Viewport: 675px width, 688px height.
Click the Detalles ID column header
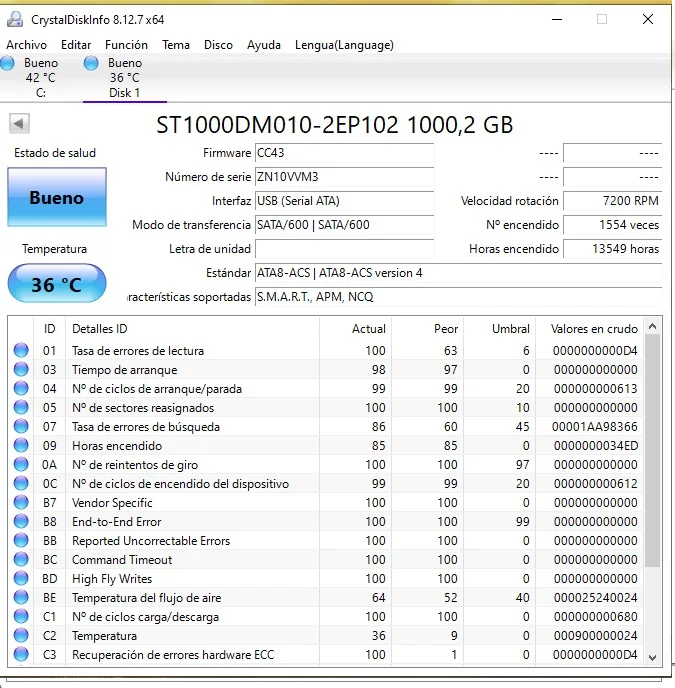click(x=192, y=329)
